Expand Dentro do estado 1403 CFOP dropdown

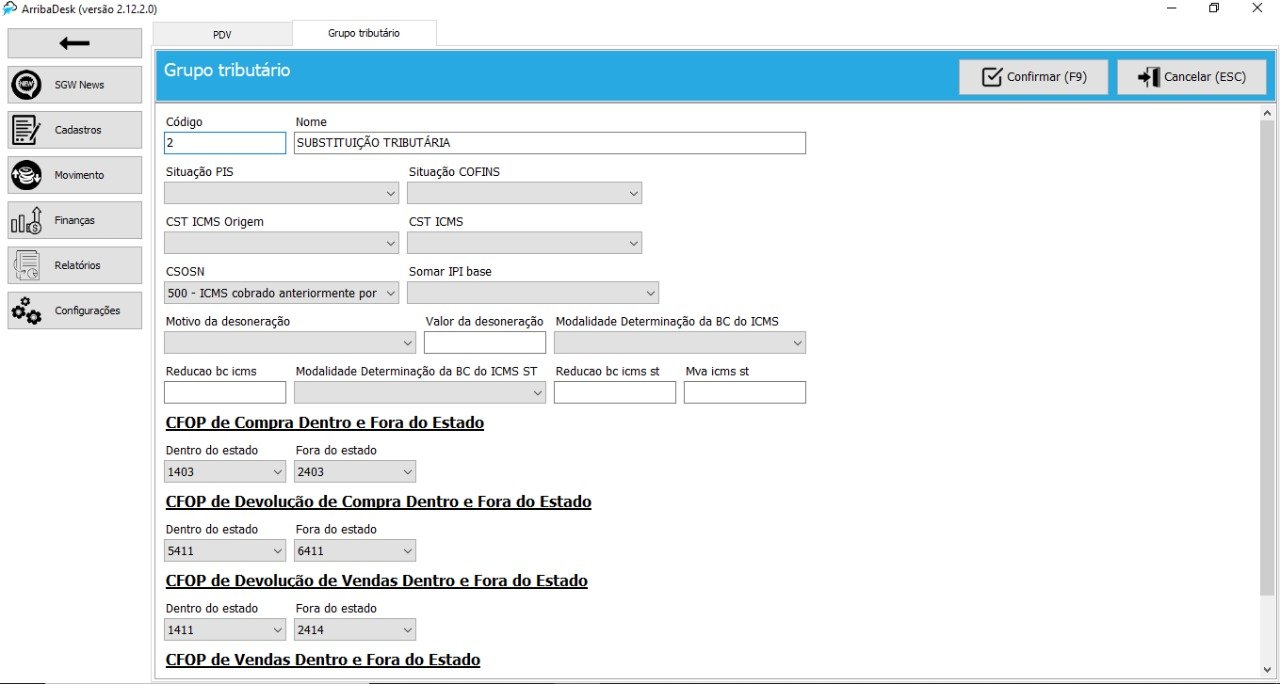pyautogui.click(x=277, y=472)
